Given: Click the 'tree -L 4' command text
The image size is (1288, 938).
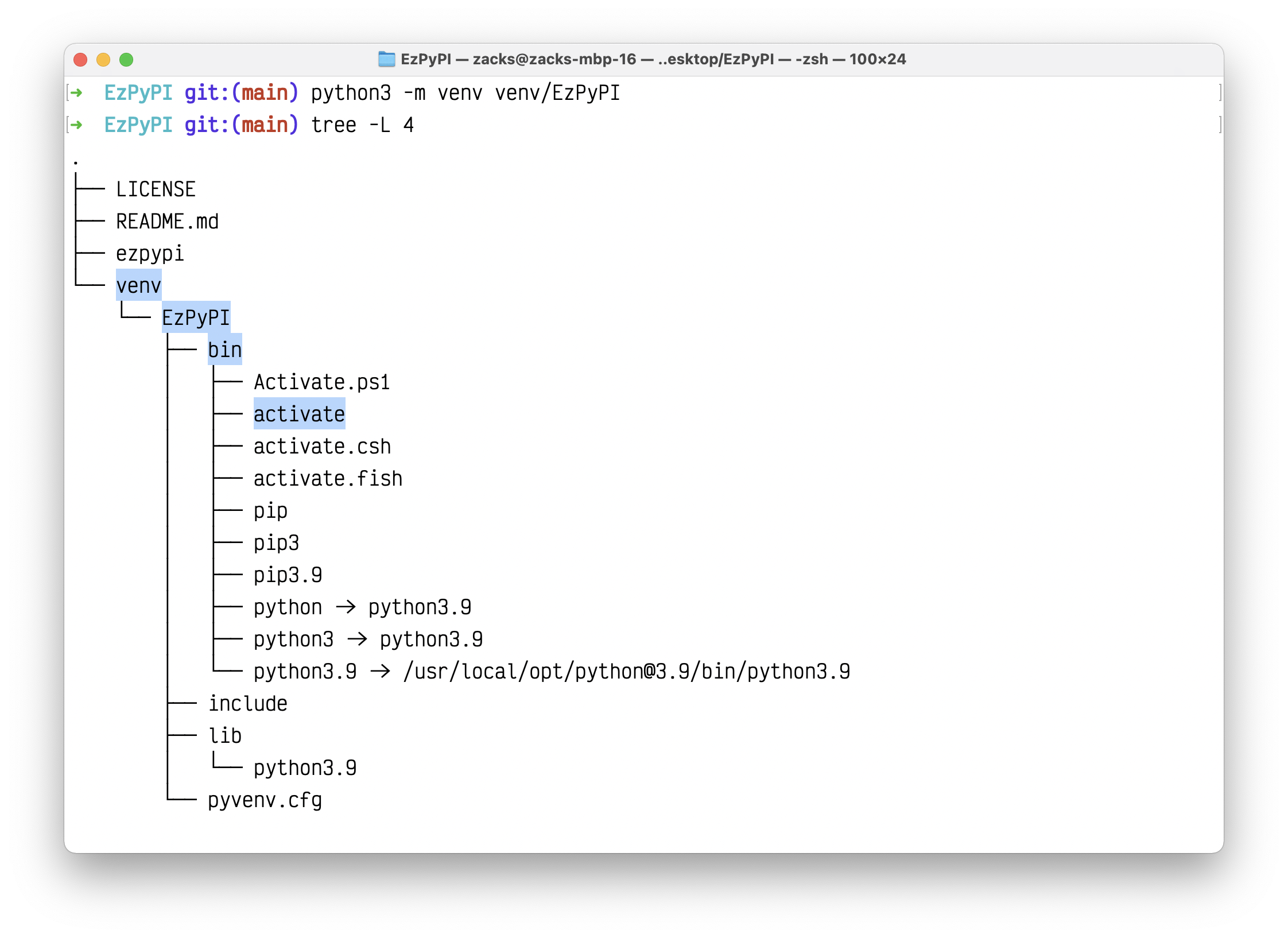Looking at the screenshot, I should [x=362, y=125].
